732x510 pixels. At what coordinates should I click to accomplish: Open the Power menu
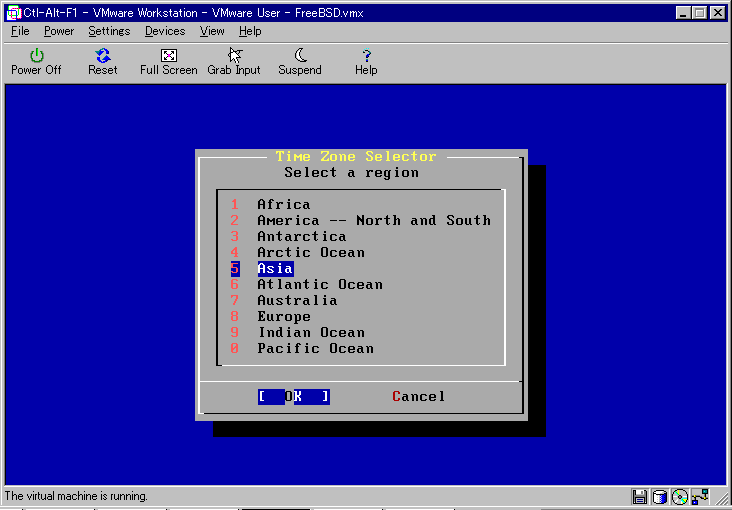coord(59,31)
